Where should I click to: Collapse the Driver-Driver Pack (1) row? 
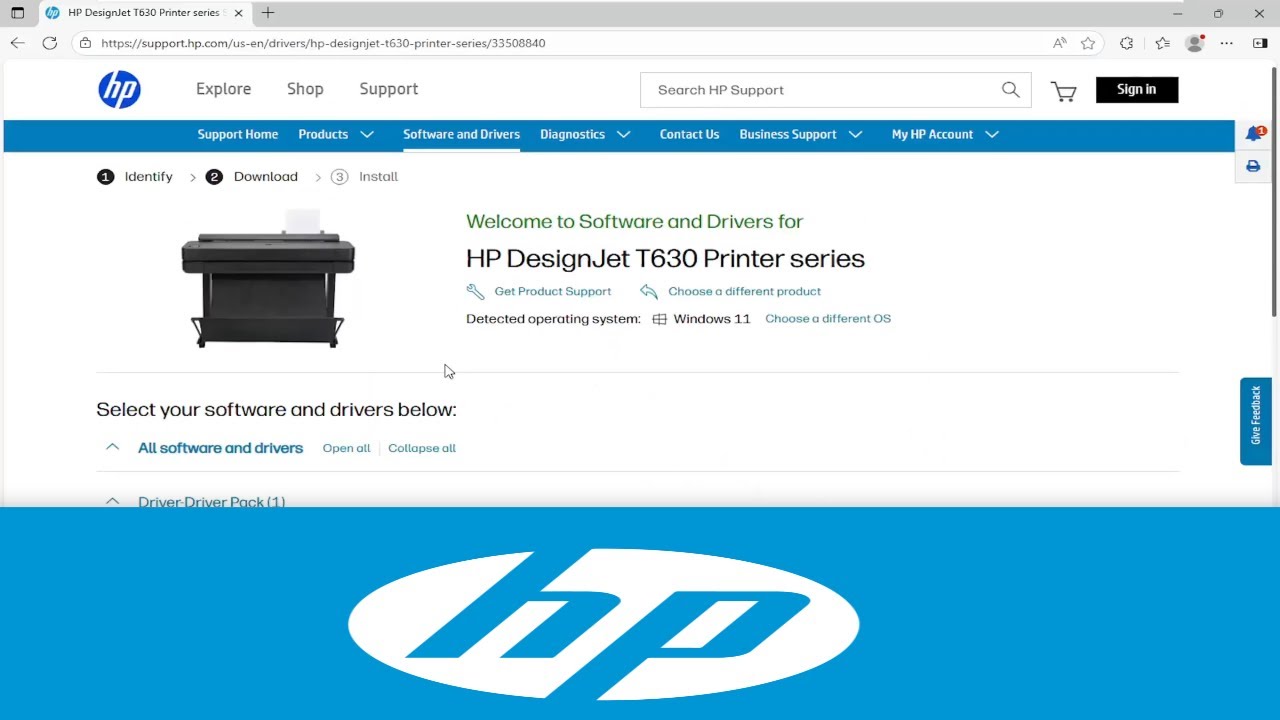pyautogui.click(x=112, y=501)
